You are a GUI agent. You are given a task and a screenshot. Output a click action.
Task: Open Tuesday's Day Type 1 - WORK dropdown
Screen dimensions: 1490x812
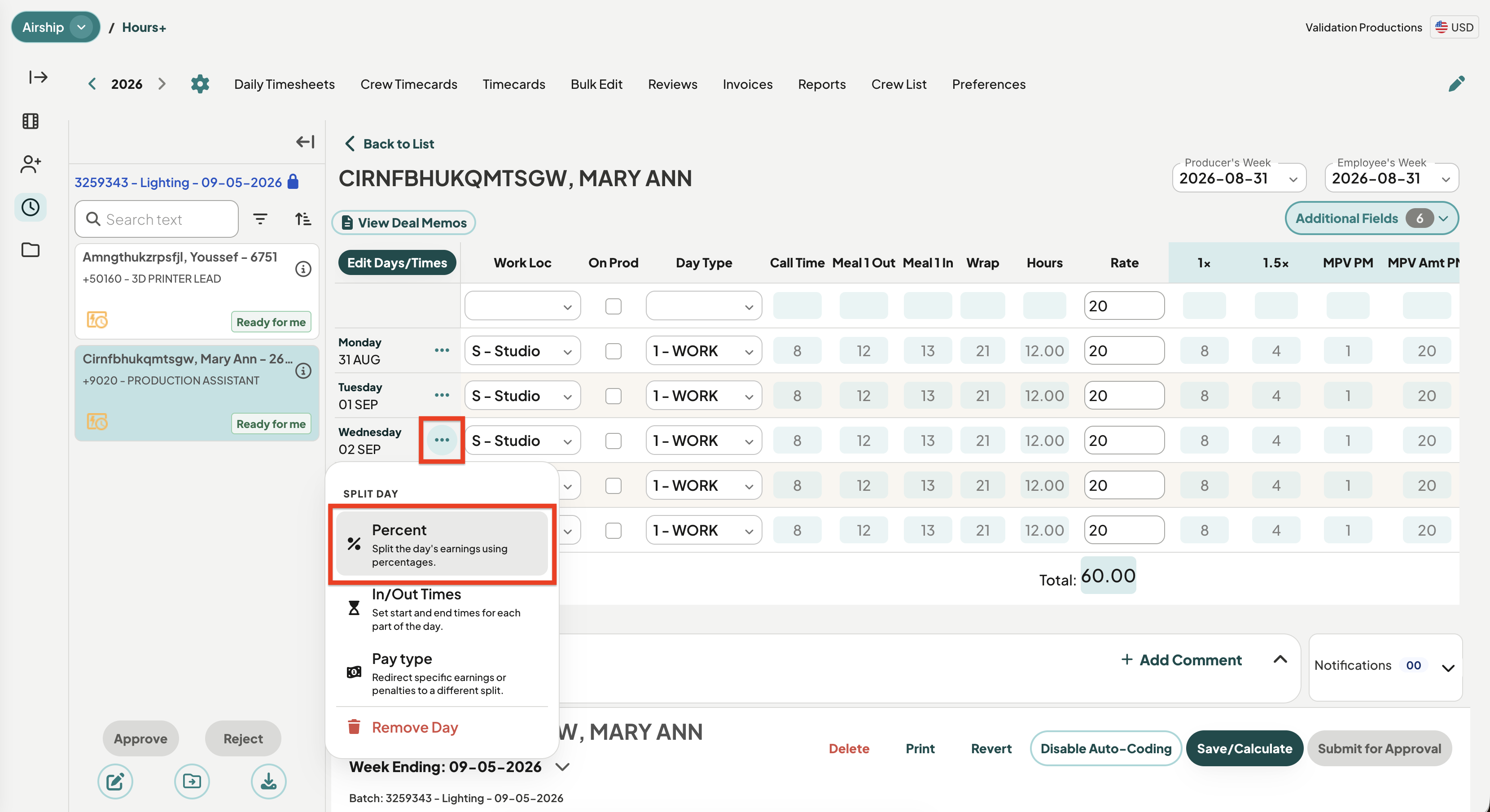tap(703, 396)
